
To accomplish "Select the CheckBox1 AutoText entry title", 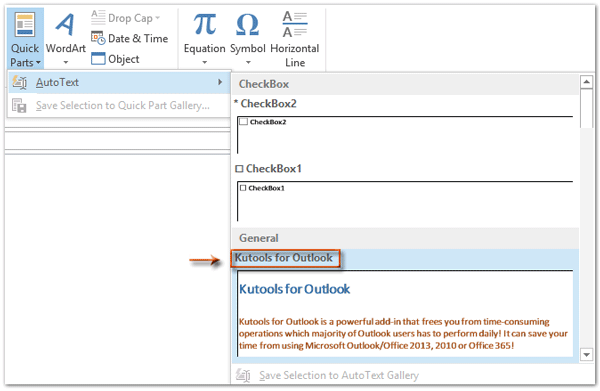I will tap(274, 168).
